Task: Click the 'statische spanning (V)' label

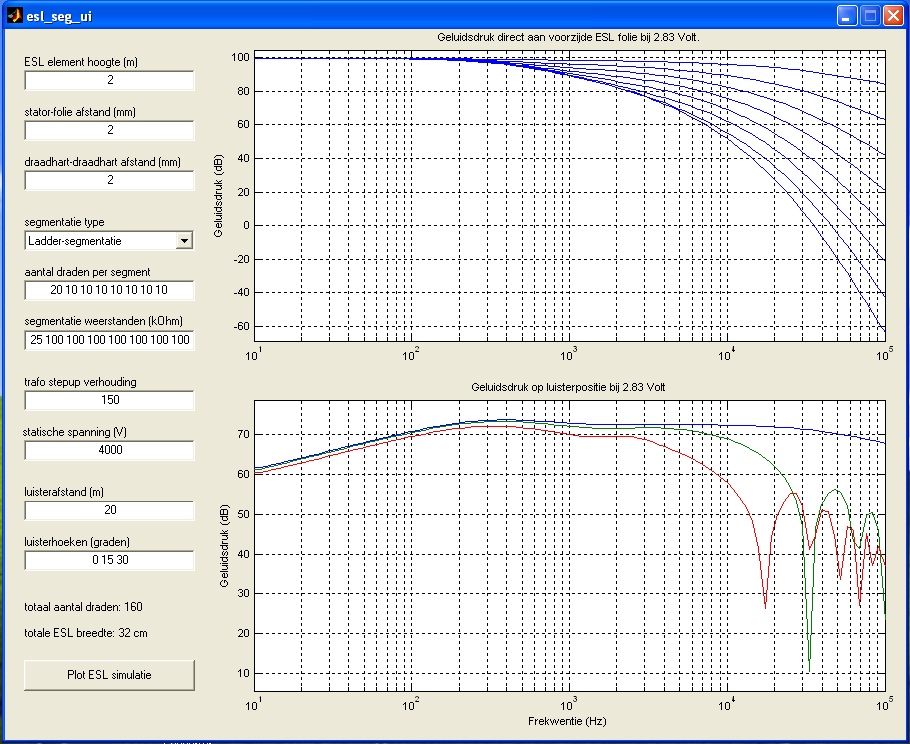Action: 75,432
